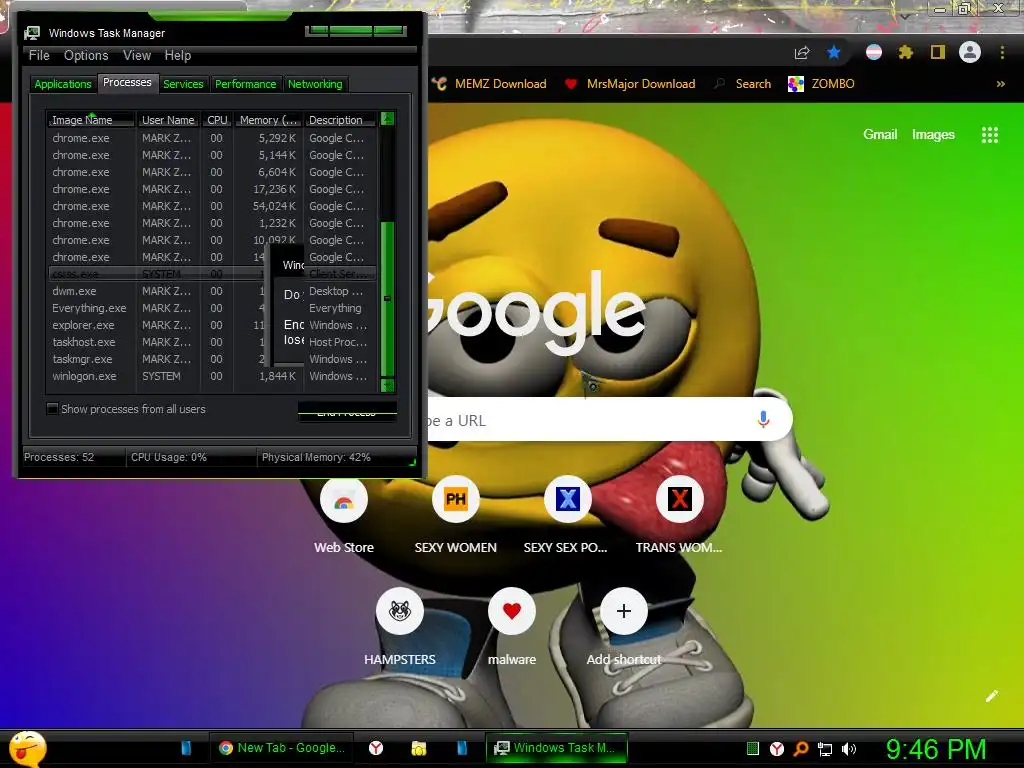Click the Share this page icon in Chrome
1024x768 pixels.
click(x=802, y=53)
